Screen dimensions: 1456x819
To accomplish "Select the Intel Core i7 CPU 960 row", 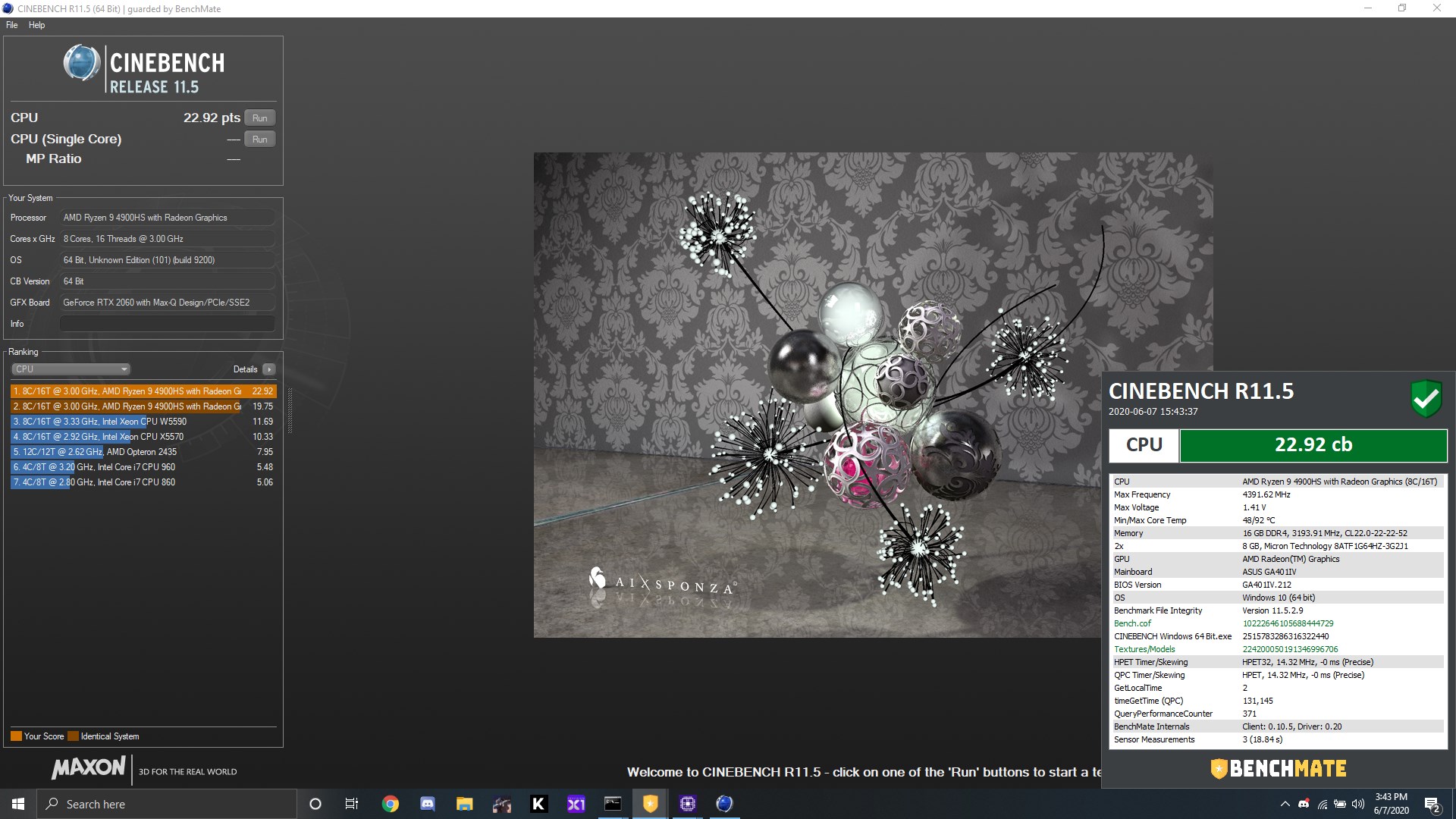I will pyautogui.click(x=143, y=467).
